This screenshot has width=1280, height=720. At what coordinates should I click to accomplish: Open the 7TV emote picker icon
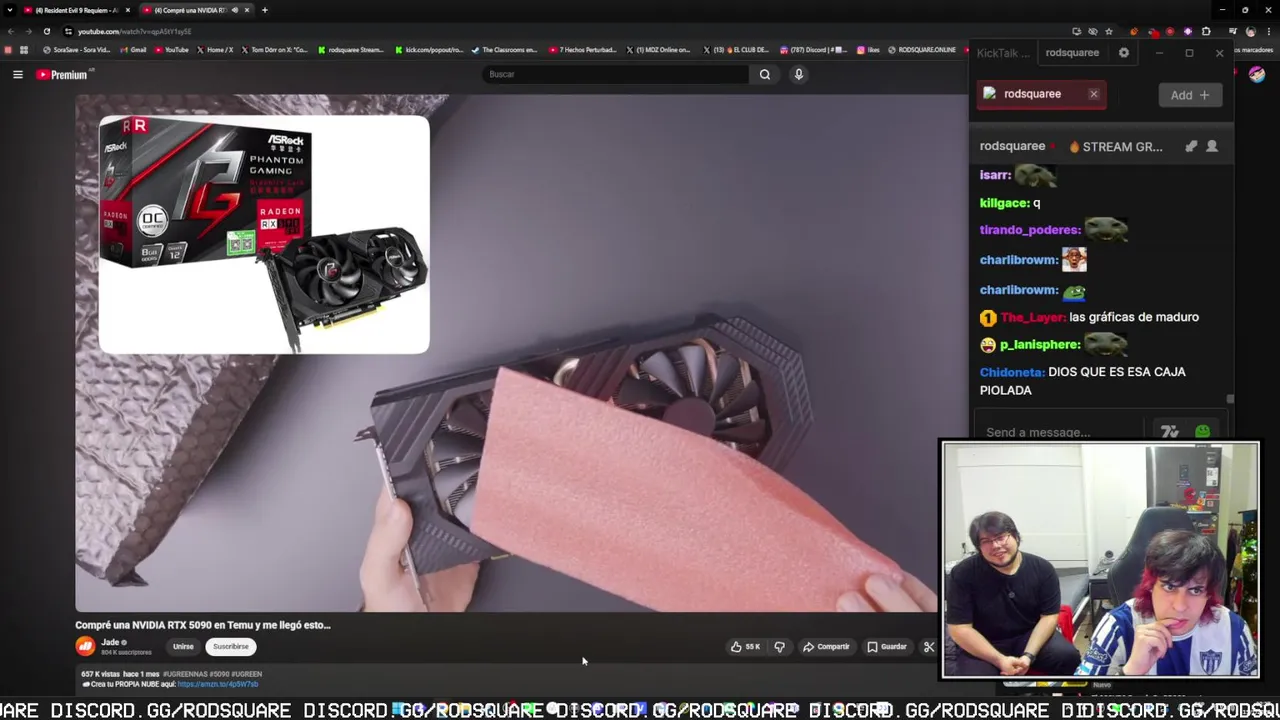tap(1170, 432)
